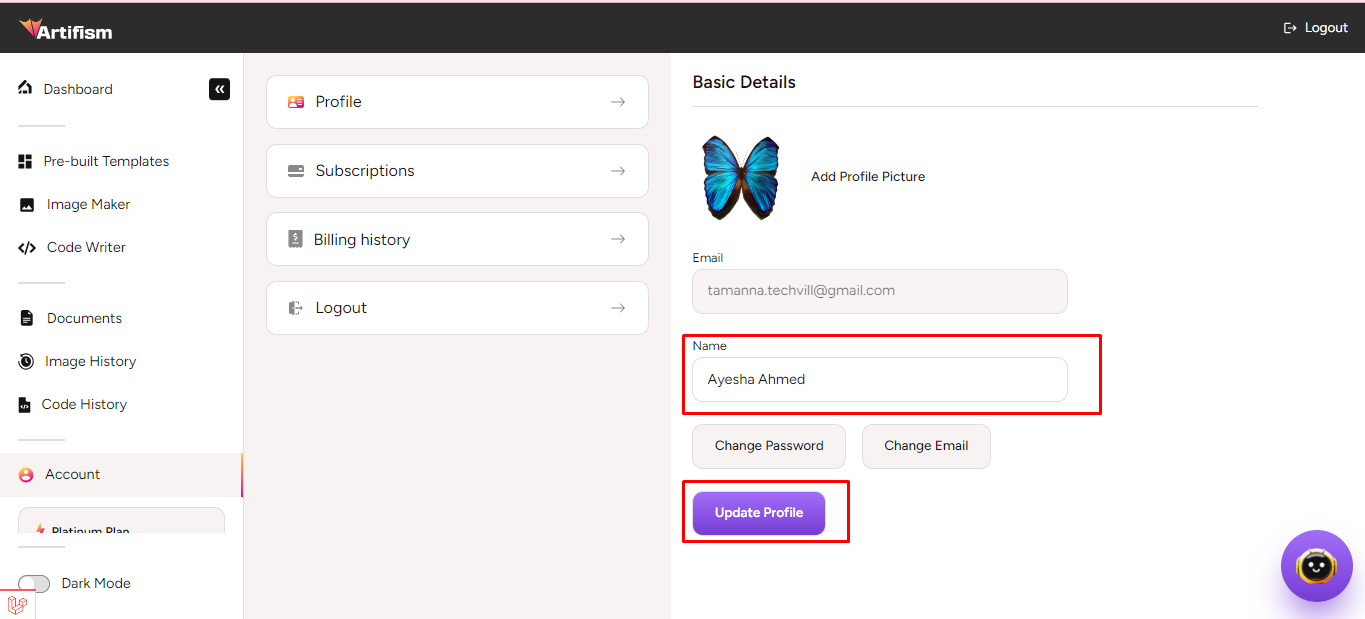This screenshot has height=619, width=1365.
Task: Click the Artifism logo in header
Action: click(66, 30)
